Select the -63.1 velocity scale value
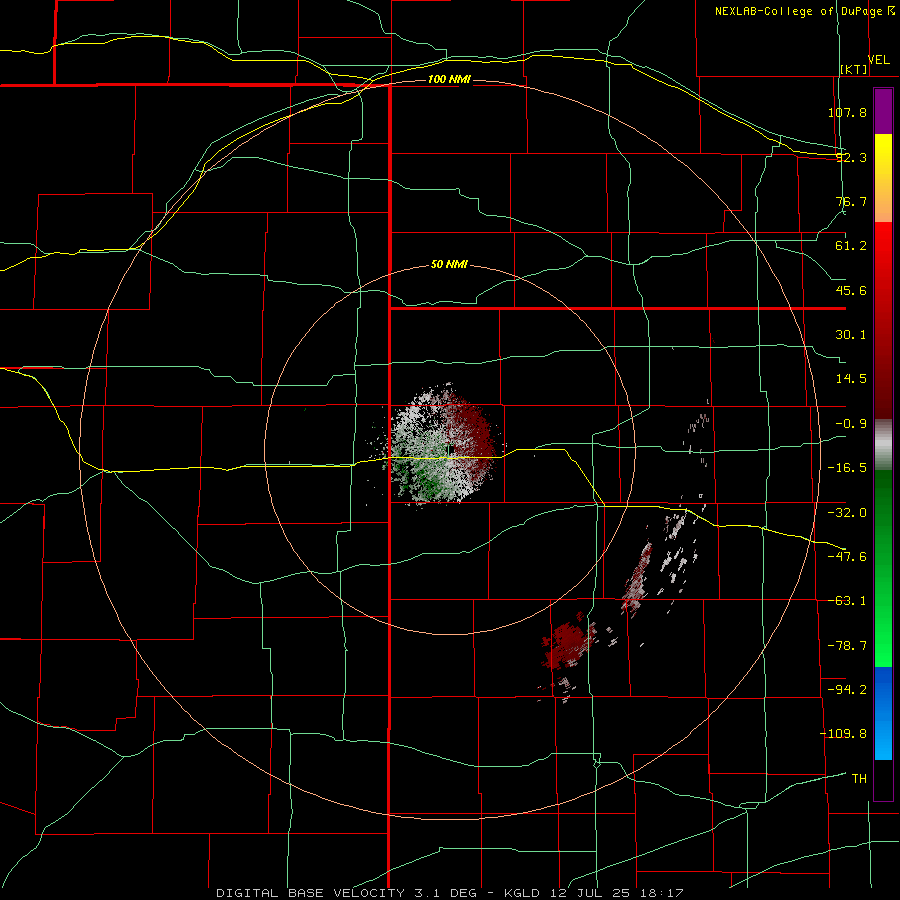The image size is (900, 900). (847, 601)
